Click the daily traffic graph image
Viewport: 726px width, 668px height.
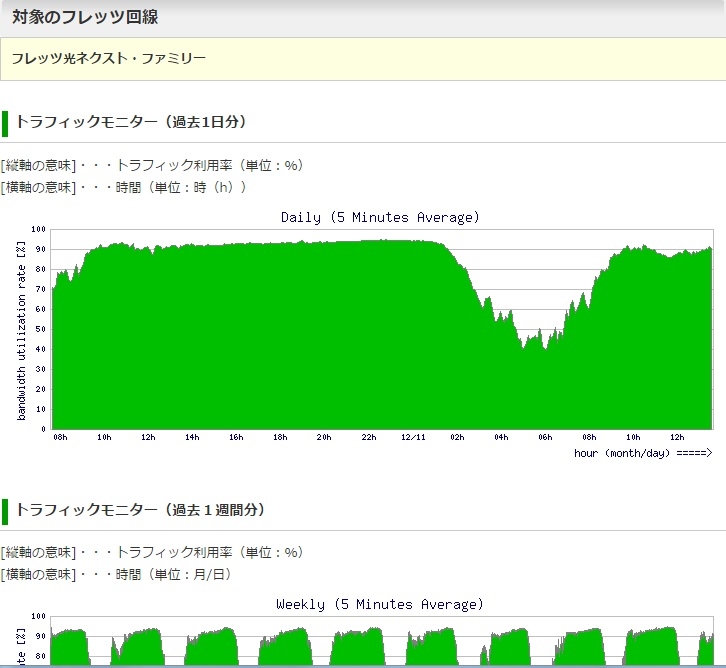[x=364, y=334]
